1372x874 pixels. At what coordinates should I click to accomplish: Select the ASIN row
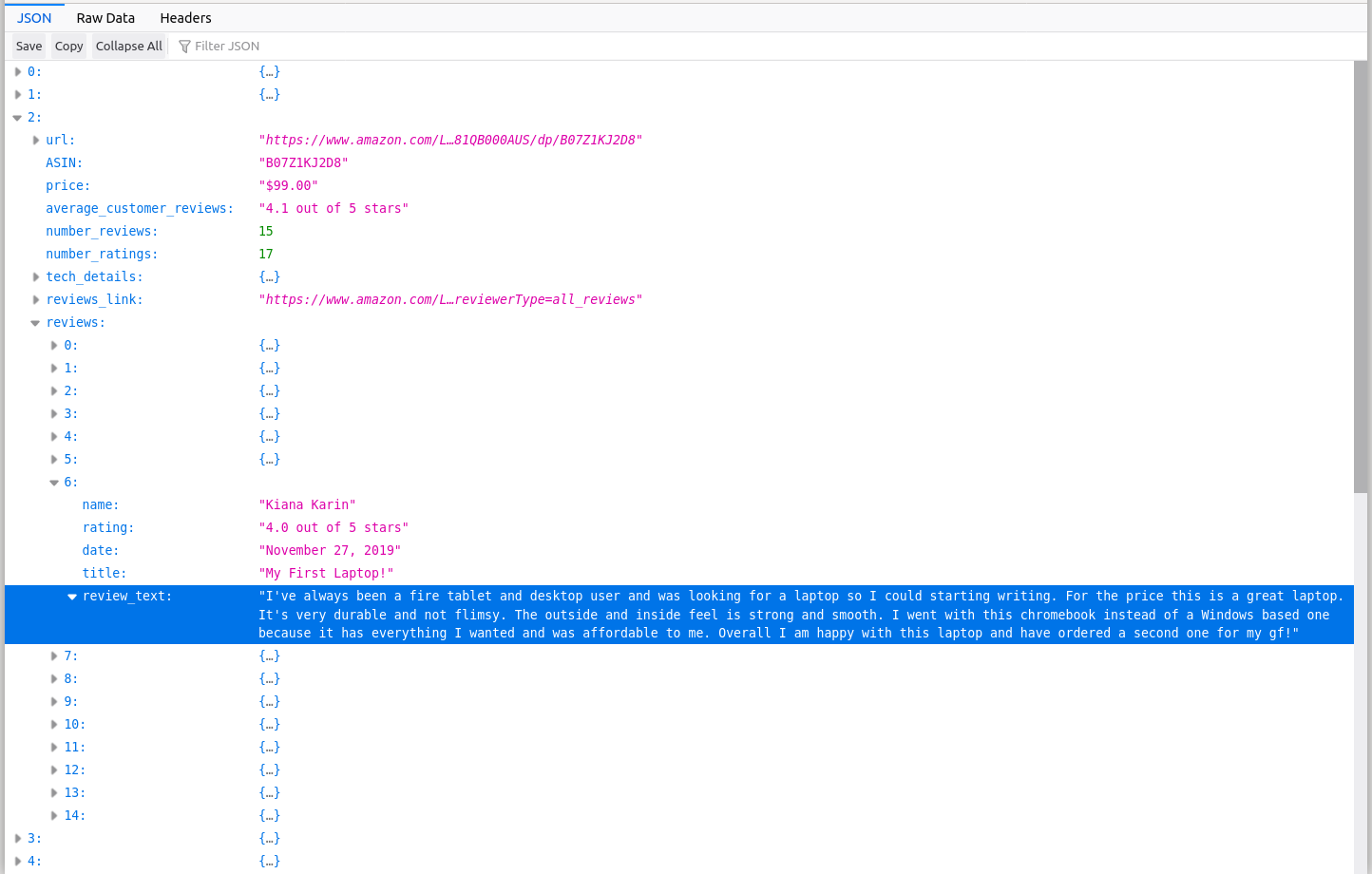pyautogui.click(x=65, y=163)
